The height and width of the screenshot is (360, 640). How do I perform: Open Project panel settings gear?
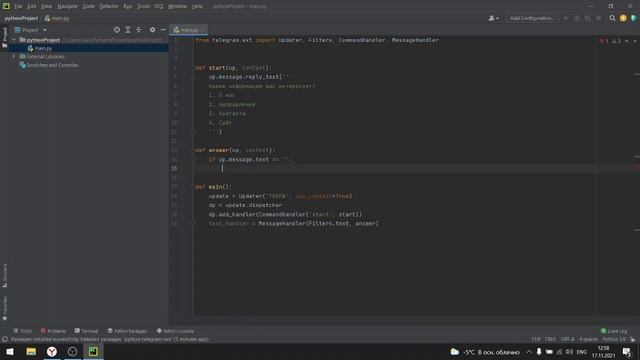152,30
